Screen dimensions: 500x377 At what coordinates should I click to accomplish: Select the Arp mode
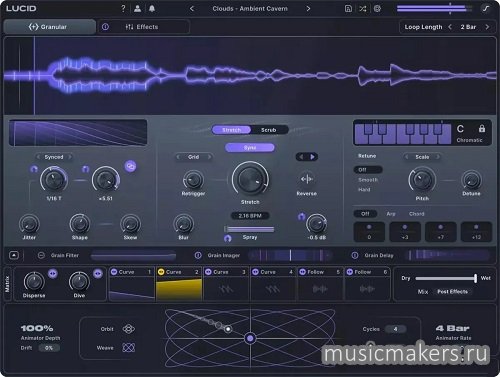[x=391, y=214]
